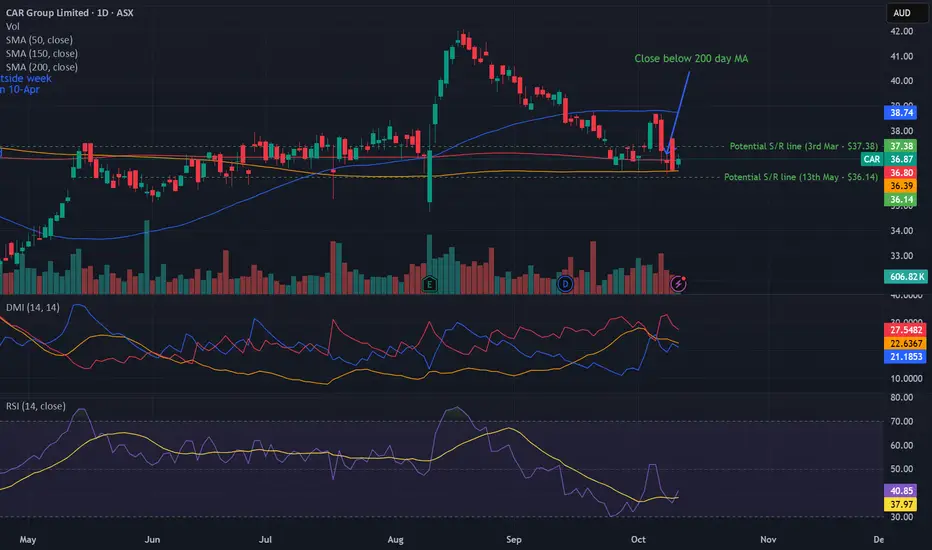Click the Vol indicator legend
This screenshot has width=932, height=550.
(x=12, y=26)
